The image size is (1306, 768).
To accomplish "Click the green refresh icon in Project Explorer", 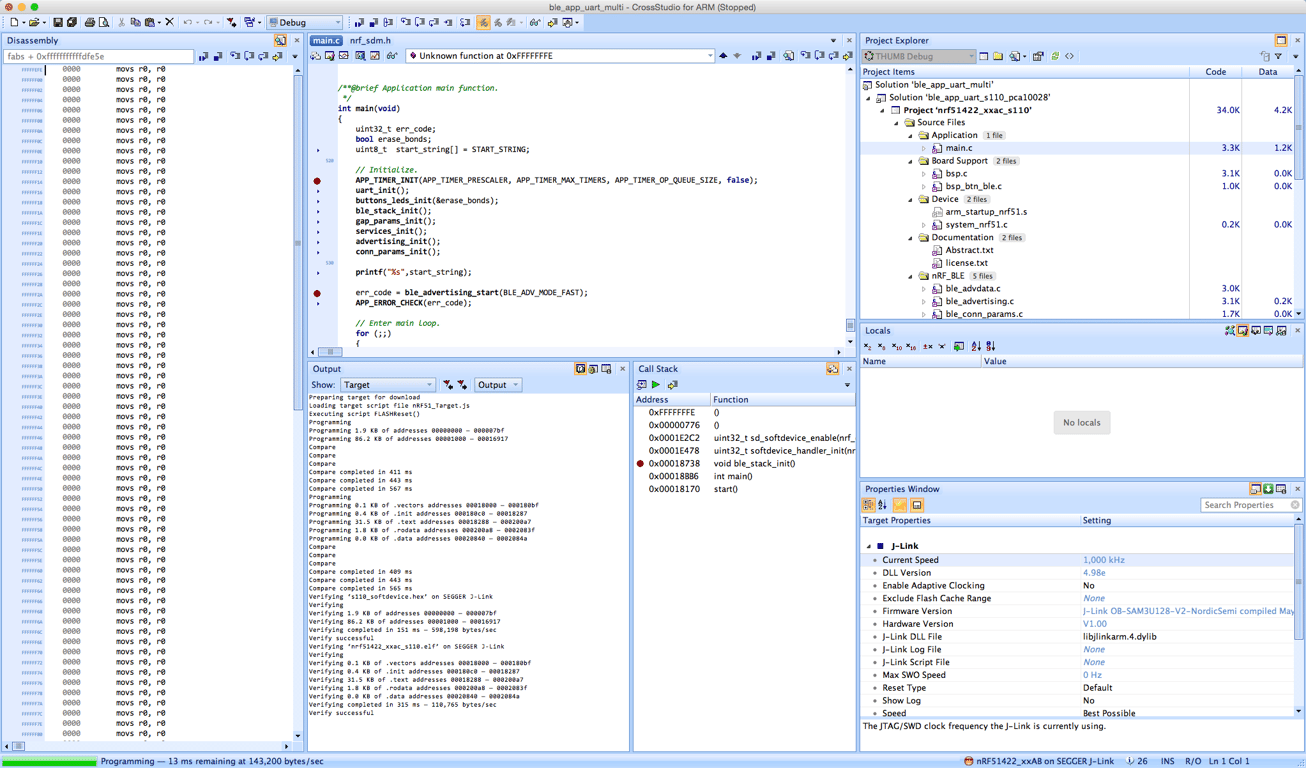I will [1055, 56].
